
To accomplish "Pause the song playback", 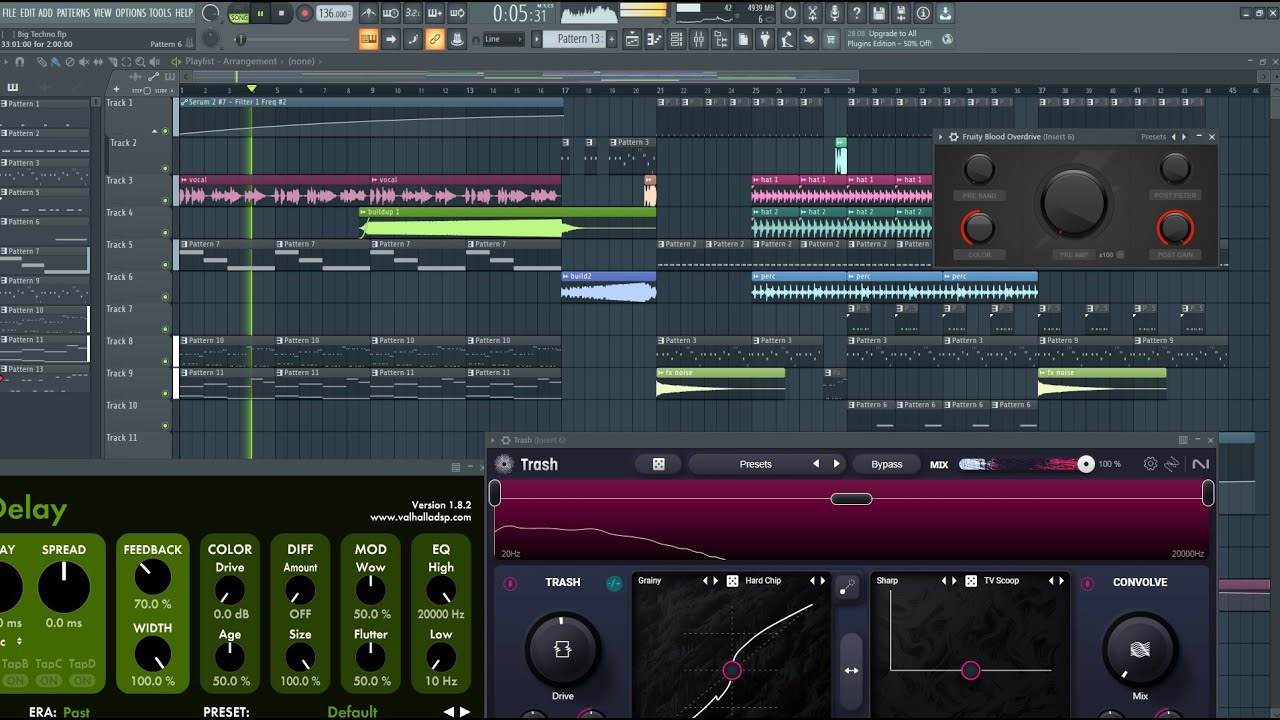I will tap(261, 14).
